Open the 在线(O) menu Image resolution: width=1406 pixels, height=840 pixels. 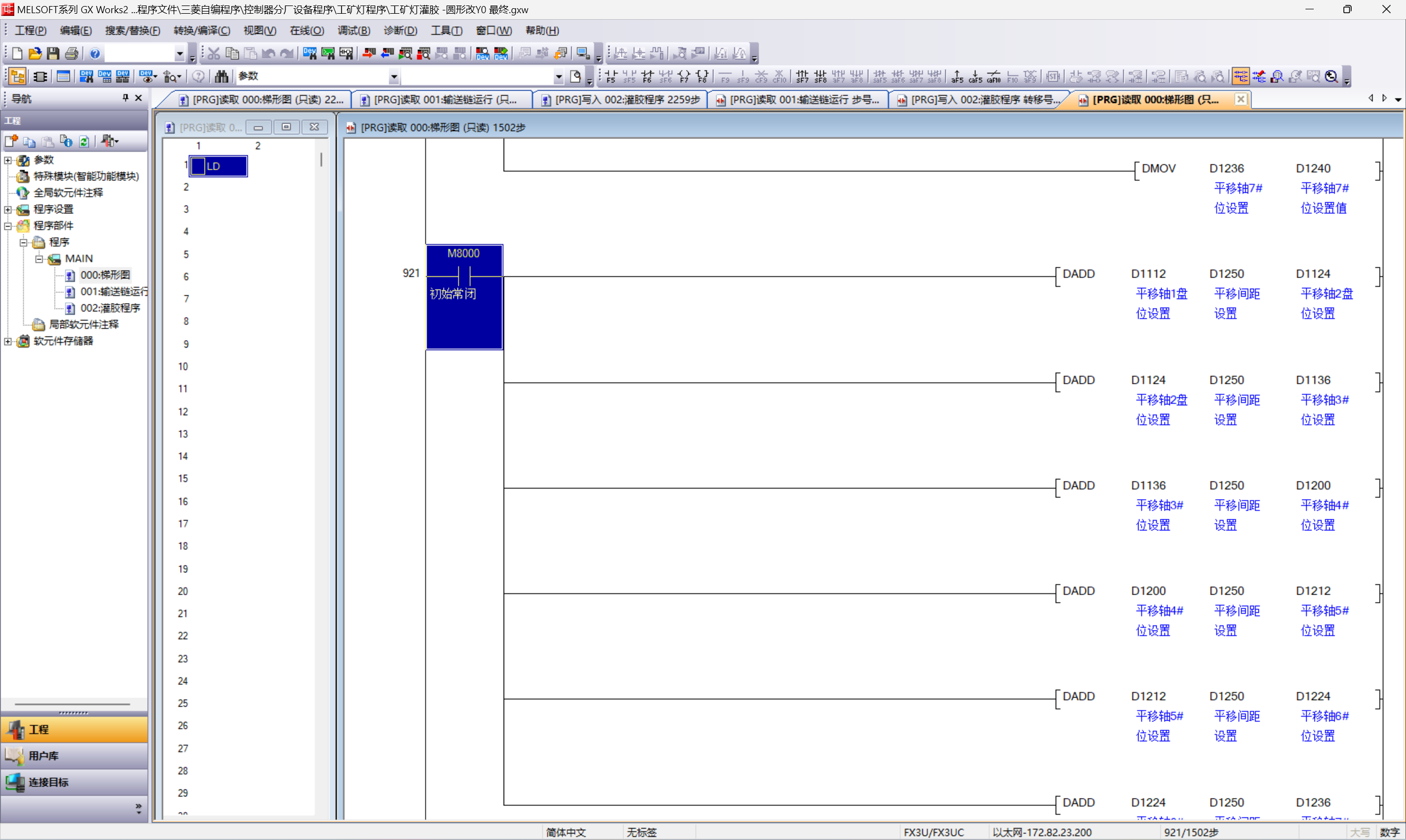pyautogui.click(x=306, y=31)
